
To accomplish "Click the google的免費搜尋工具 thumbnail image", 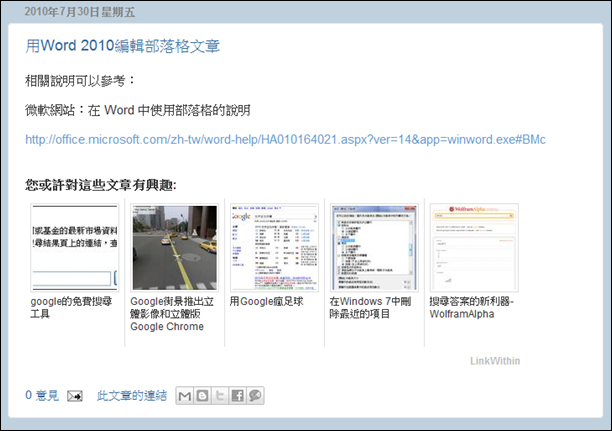I will tap(75, 248).
